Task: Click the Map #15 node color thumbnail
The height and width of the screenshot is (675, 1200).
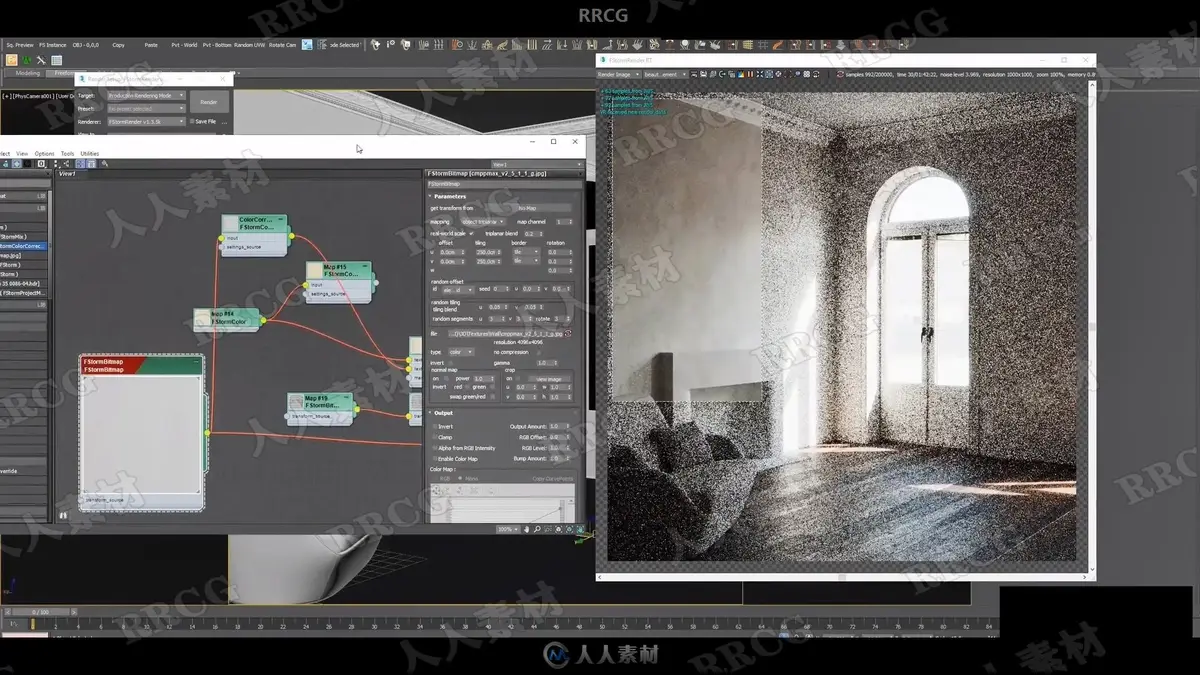Action: tap(315, 271)
